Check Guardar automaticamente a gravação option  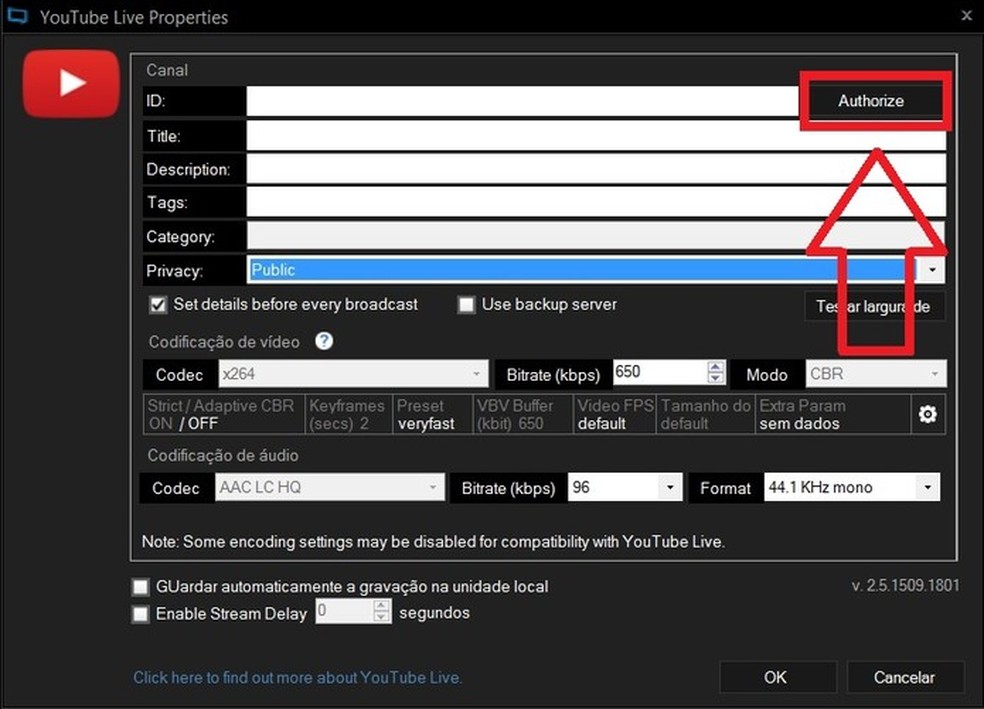pyautogui.click(x=141, y=587)
